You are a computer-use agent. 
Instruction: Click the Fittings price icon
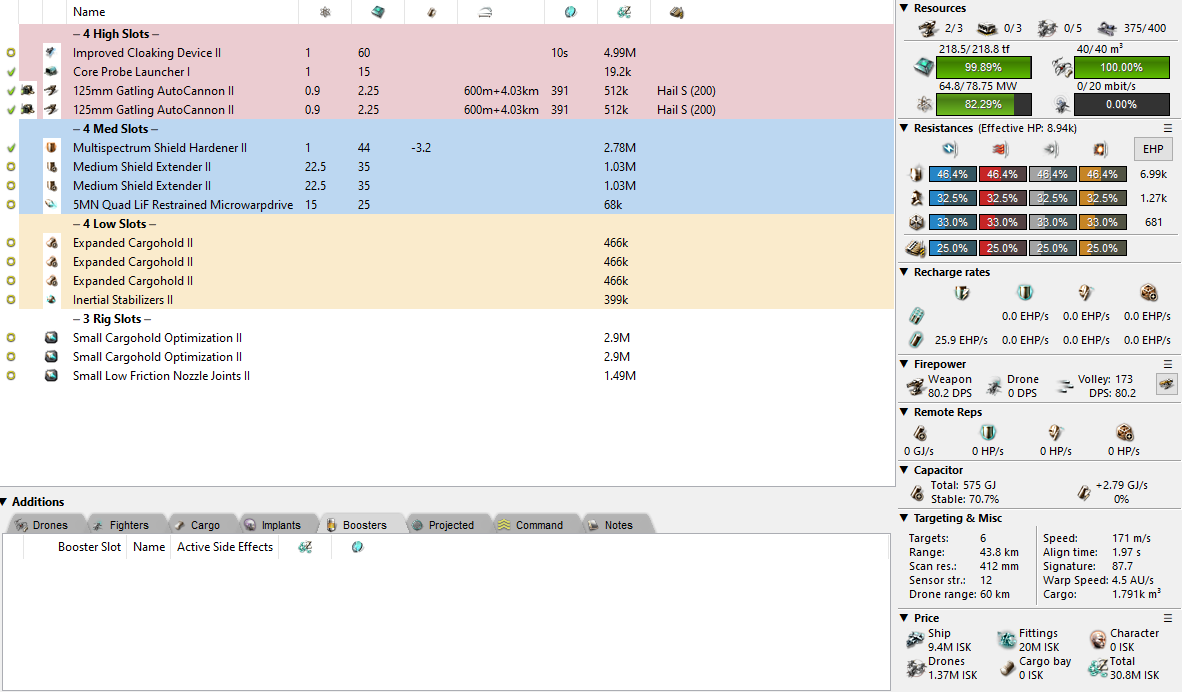[x=1006, y=641]
